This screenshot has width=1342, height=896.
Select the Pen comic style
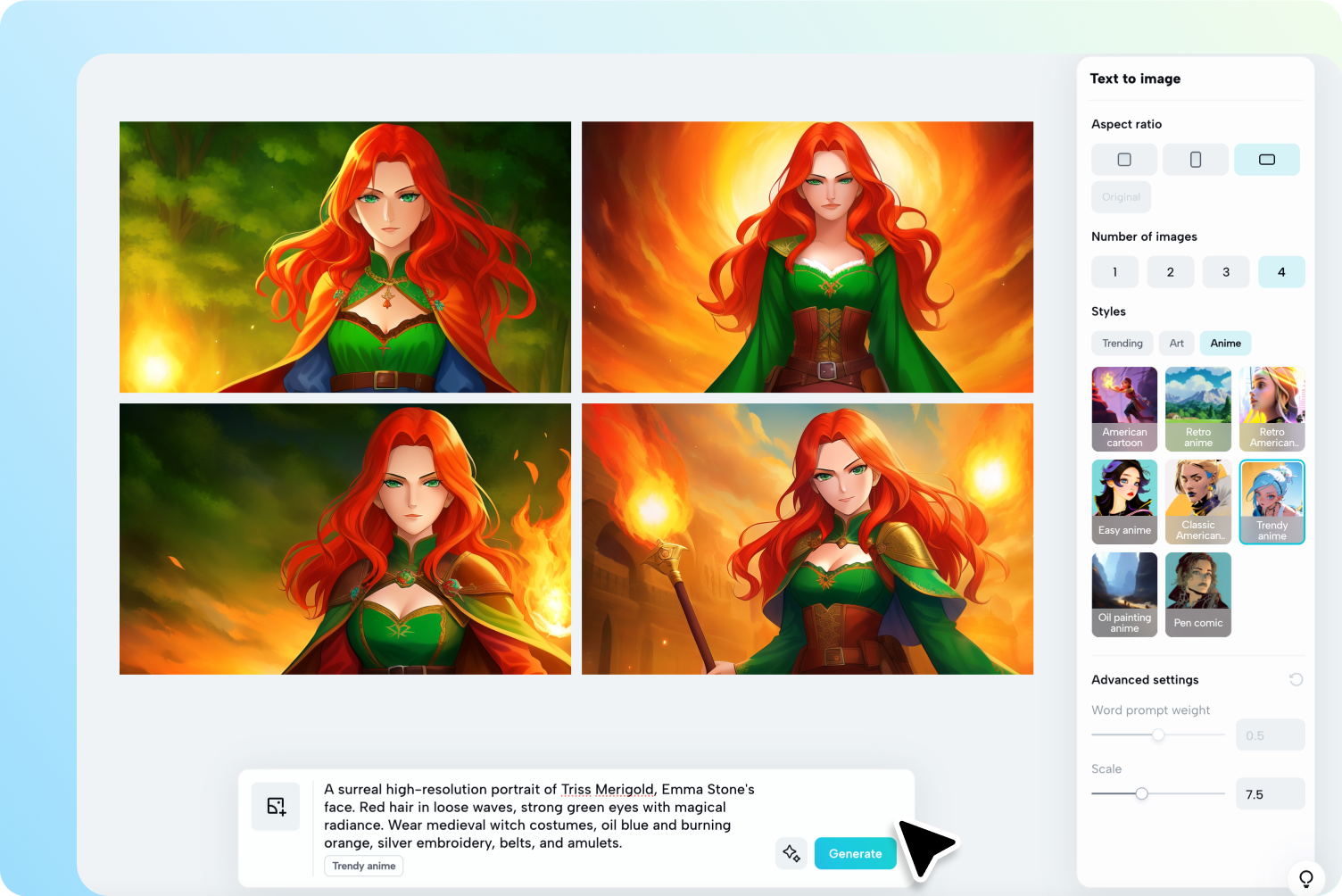[1197, 594]
